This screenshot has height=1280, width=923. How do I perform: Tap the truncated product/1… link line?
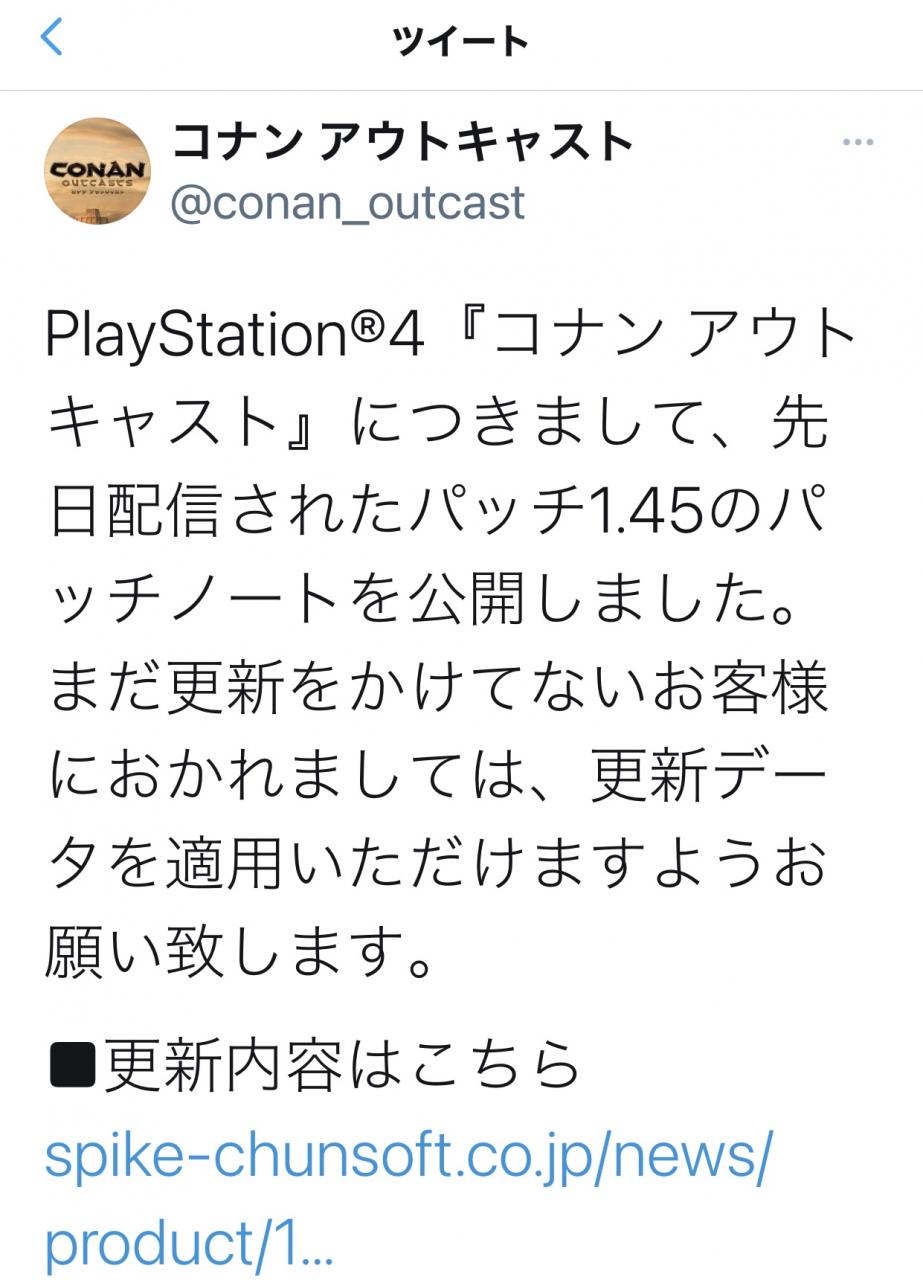[x=190, y=1245]
